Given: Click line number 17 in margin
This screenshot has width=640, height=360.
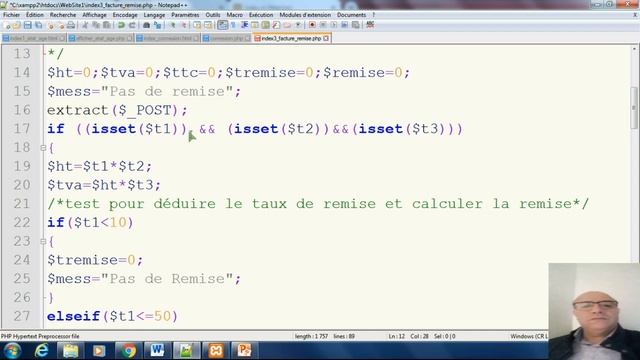Looking at the screenshot, I should 22,129.
